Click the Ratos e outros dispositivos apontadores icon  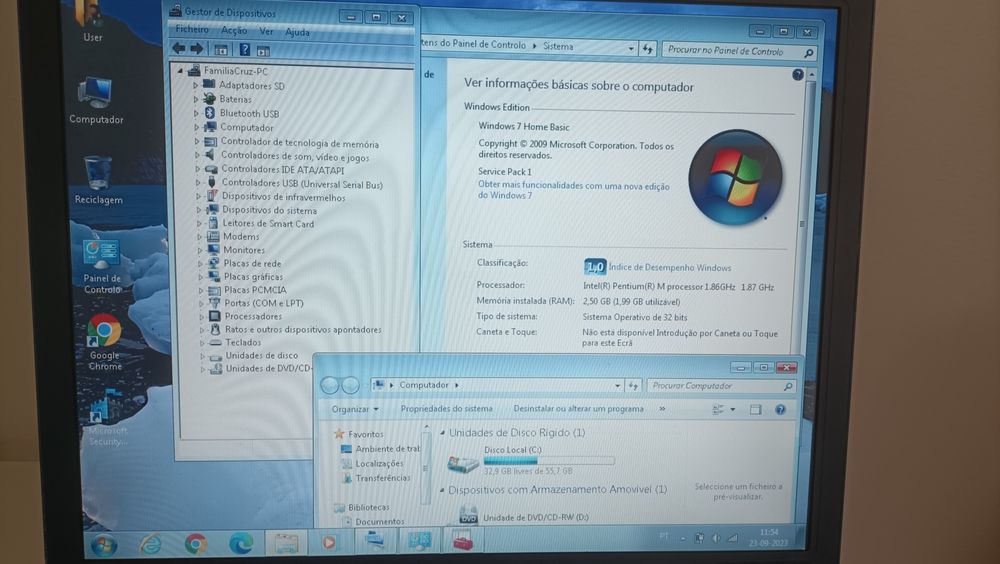[216, 329]
